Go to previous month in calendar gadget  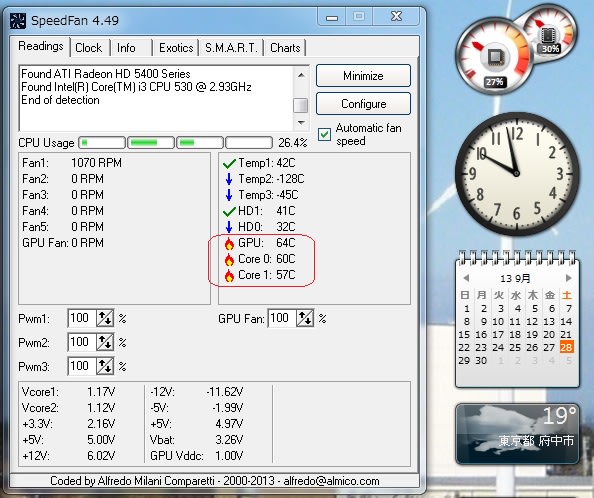pyautogui.click(x=466, y=278)
